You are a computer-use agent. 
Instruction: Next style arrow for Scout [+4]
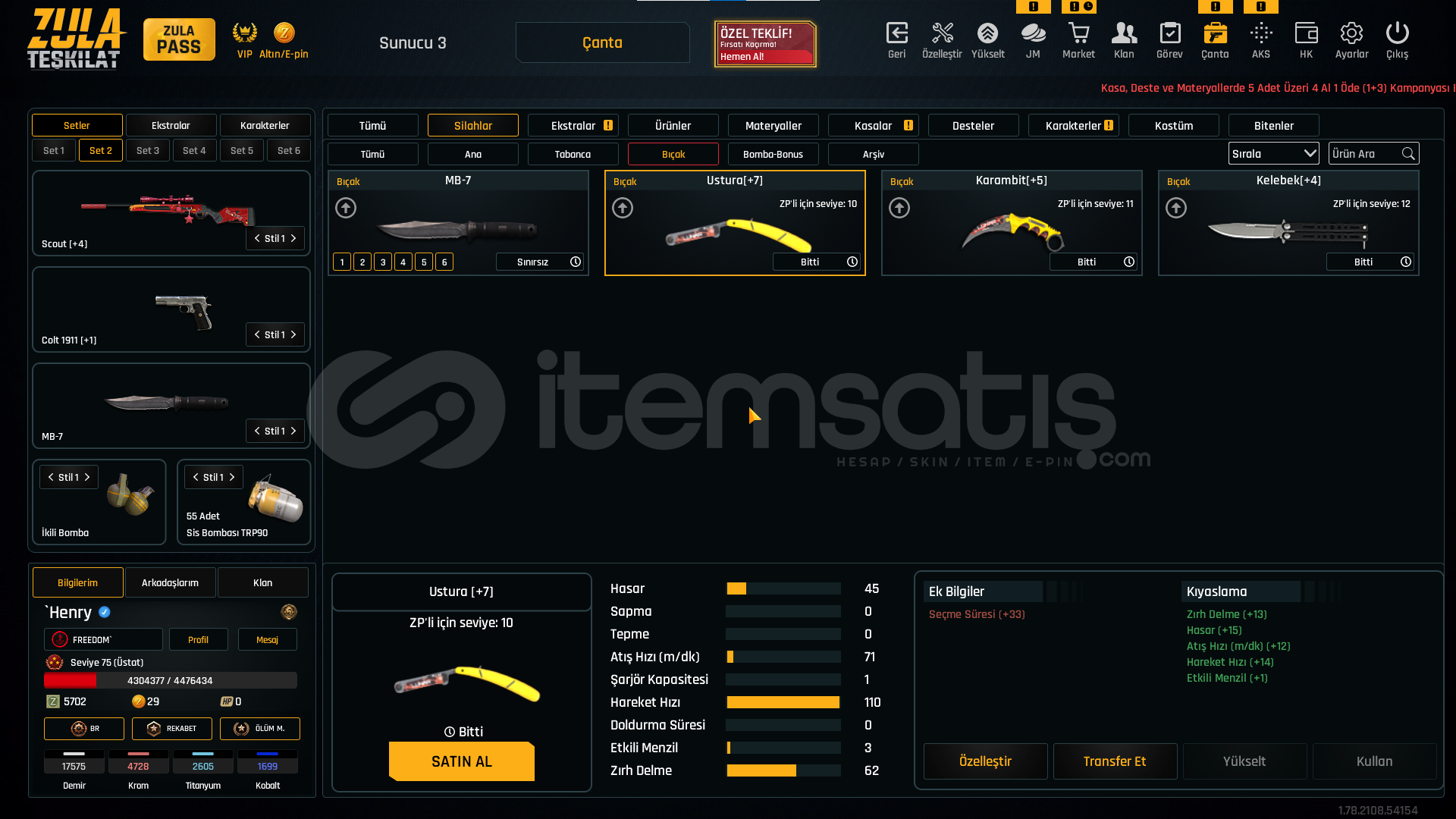click(293, 238)
